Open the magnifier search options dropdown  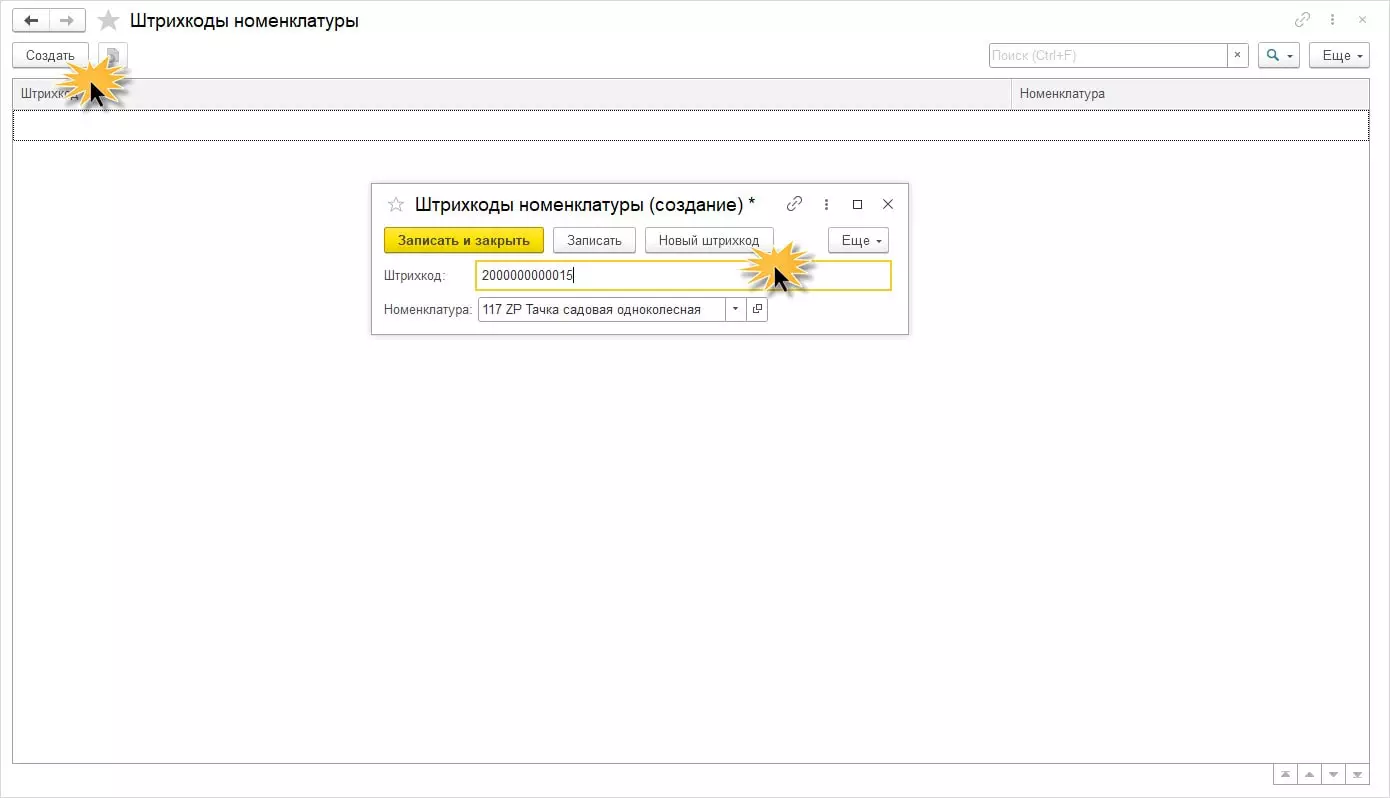tap(1278, 55)
